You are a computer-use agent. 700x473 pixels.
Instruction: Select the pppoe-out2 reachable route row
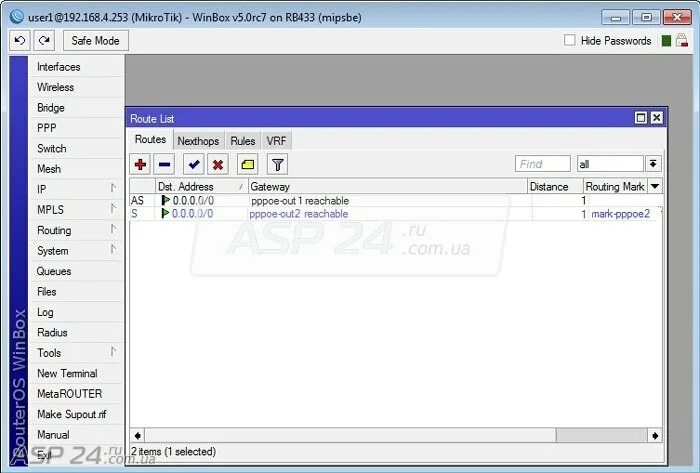coord(396,214)
